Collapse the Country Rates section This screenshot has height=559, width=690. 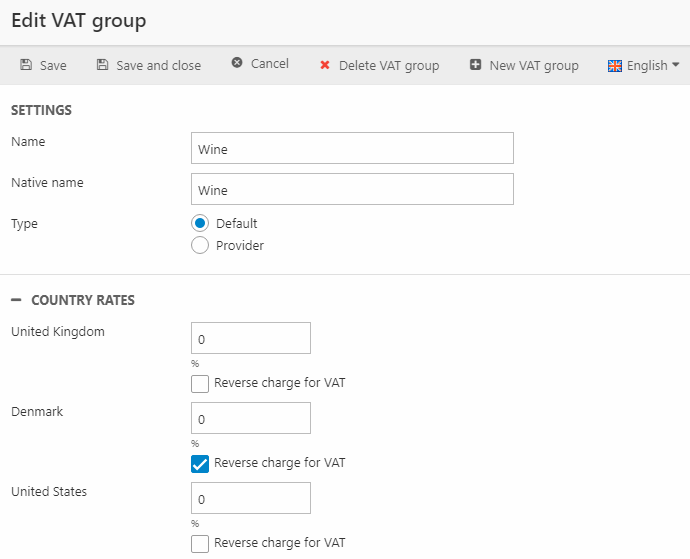tap(16, 300)
